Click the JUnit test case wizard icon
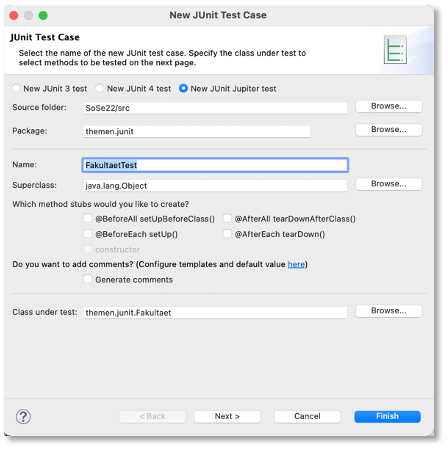448x450 pixels. (x=395, y=50)
